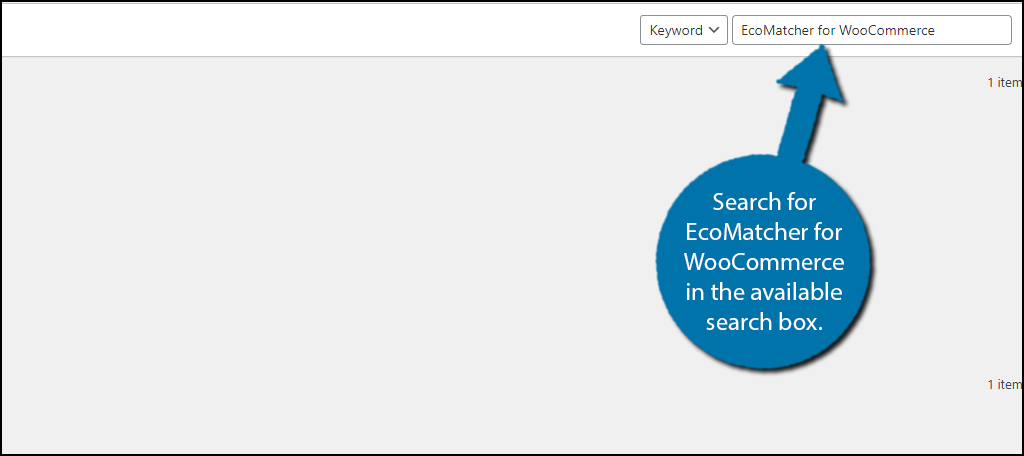Click the Keyword label in the combo box

point(676,30)
